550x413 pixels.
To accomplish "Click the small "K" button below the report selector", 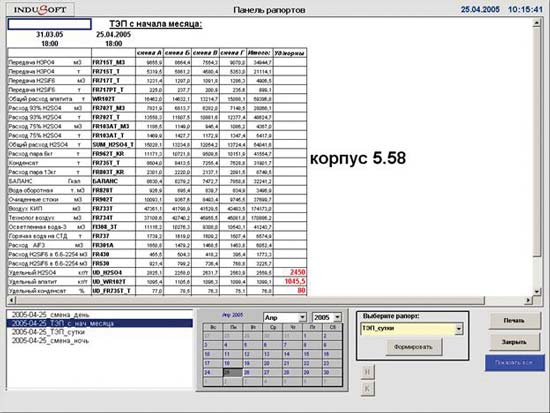I will click(x=367, y=389).
